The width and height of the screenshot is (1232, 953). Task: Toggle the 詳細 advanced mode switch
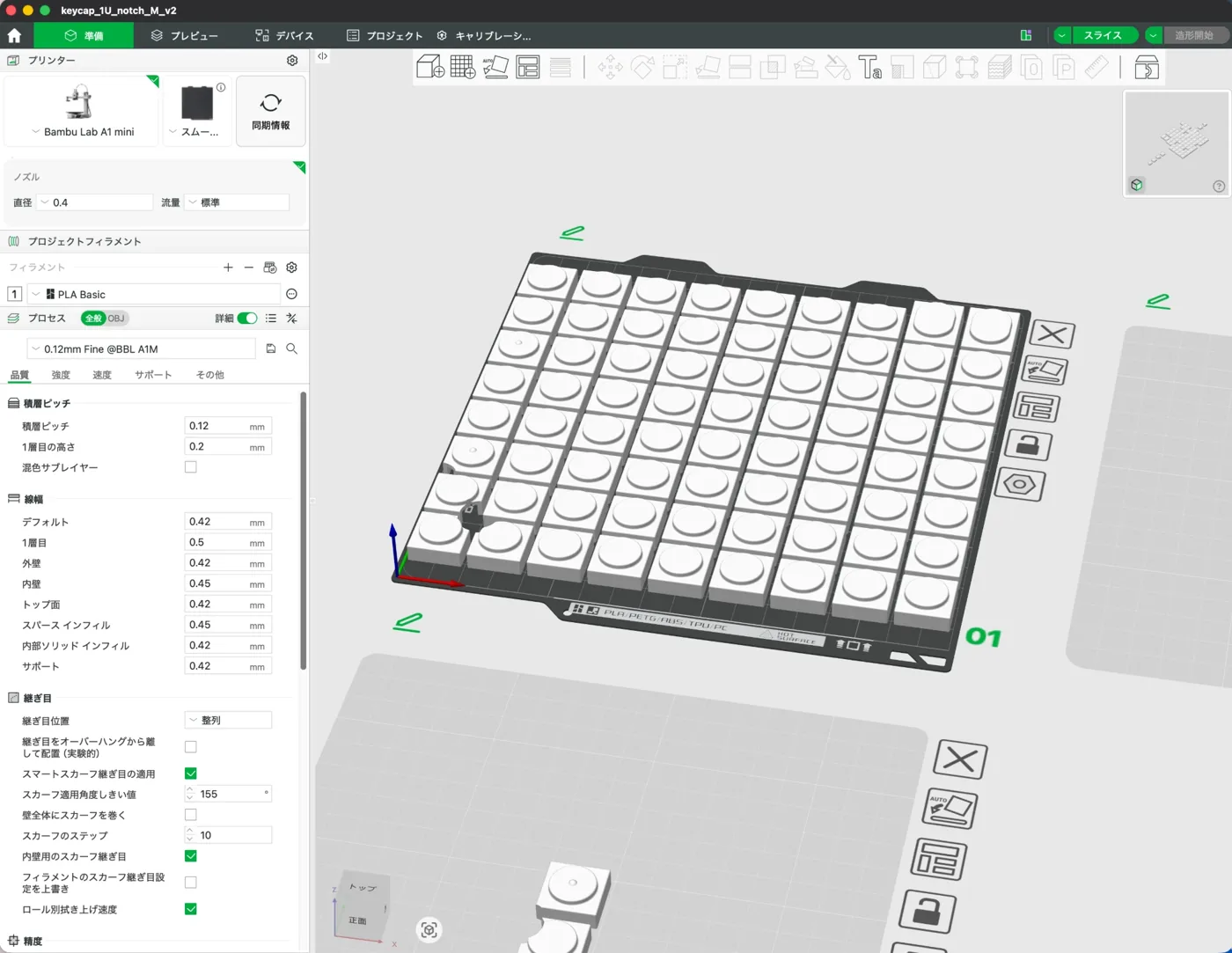click(247, 319)
